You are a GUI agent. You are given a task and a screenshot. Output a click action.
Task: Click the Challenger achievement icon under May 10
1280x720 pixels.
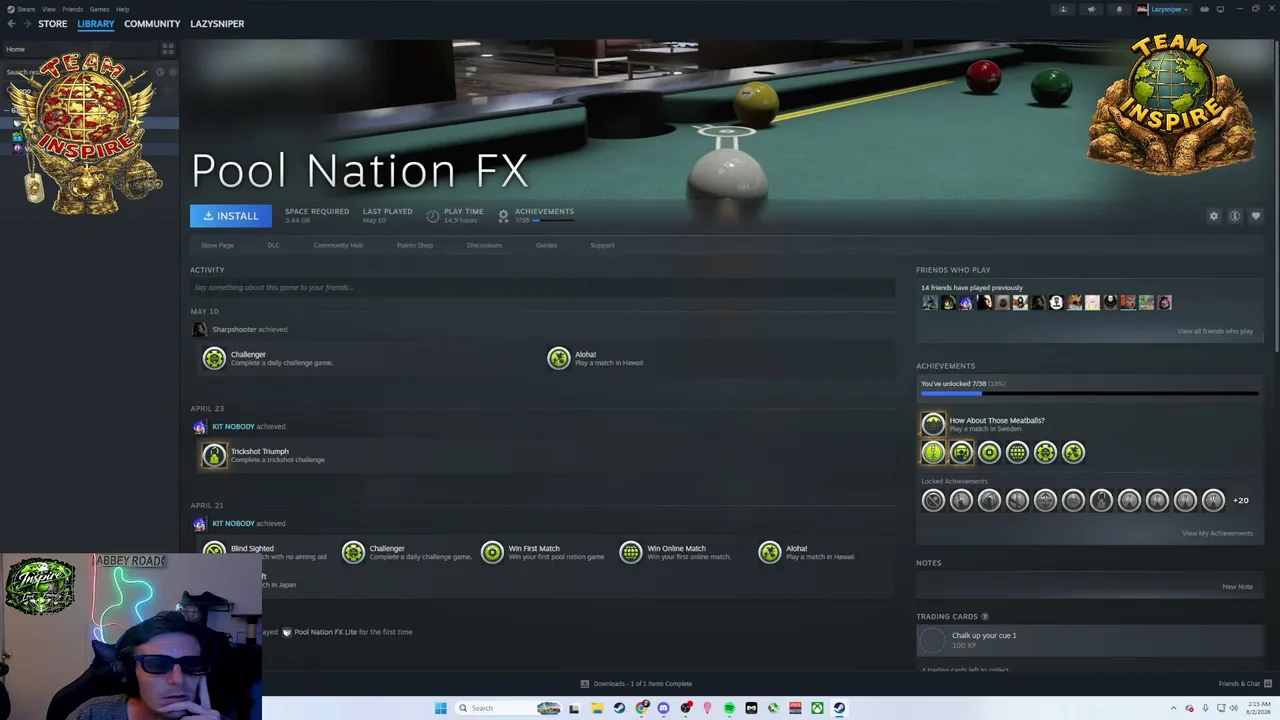pos(214,358)
